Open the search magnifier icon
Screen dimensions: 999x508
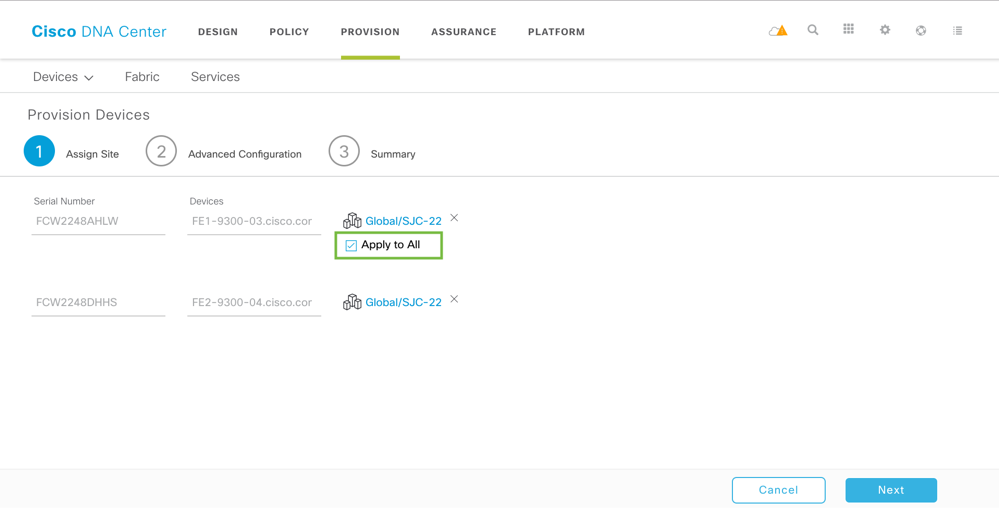[x=813, y=30]
